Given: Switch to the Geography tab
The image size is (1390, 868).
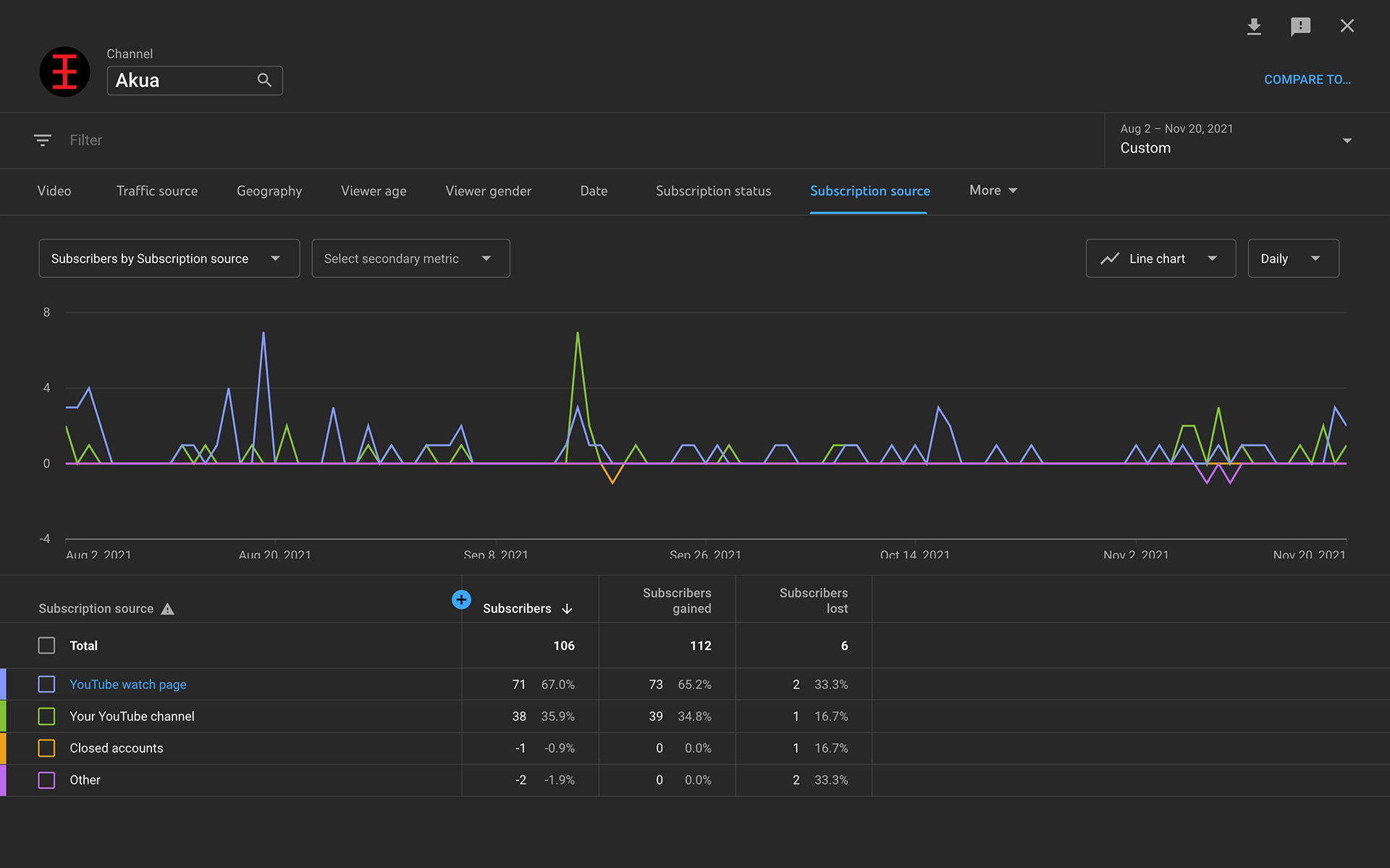Looking at the screenshot, I should point(269,190).
